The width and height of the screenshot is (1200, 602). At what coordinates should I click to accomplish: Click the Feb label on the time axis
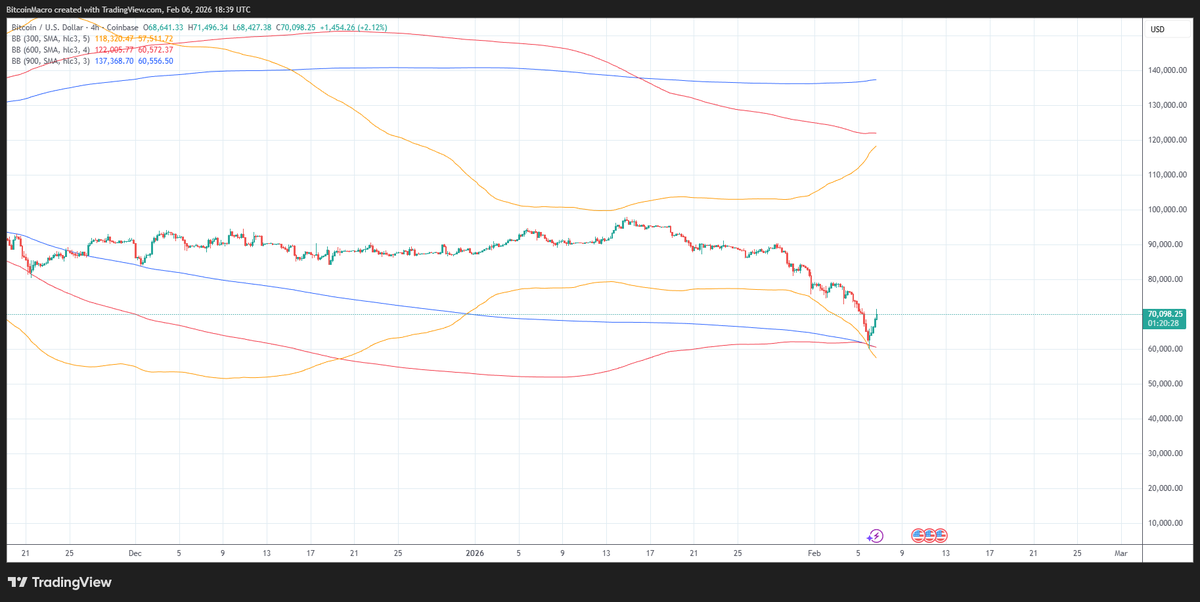click(x=814, y=552)
